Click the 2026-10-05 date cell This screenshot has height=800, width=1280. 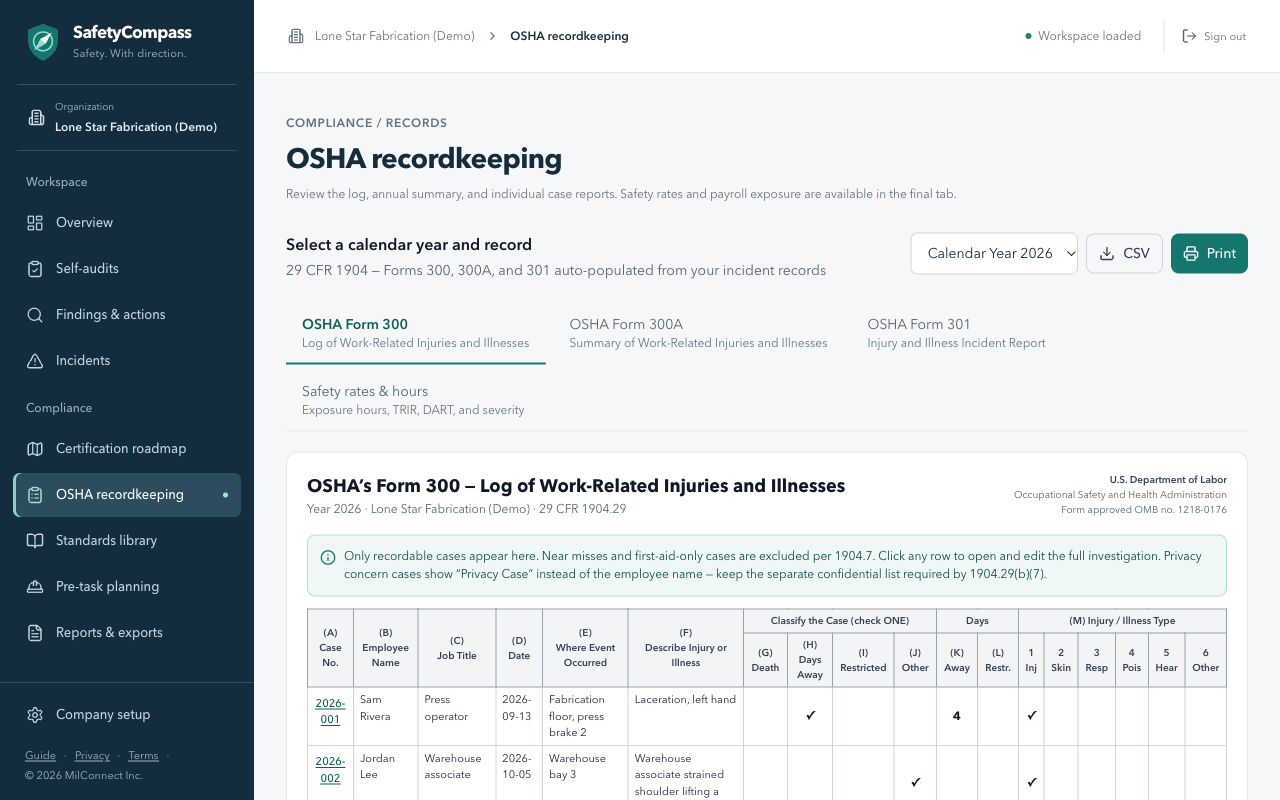pyautogui.click(x=519, y=774)
